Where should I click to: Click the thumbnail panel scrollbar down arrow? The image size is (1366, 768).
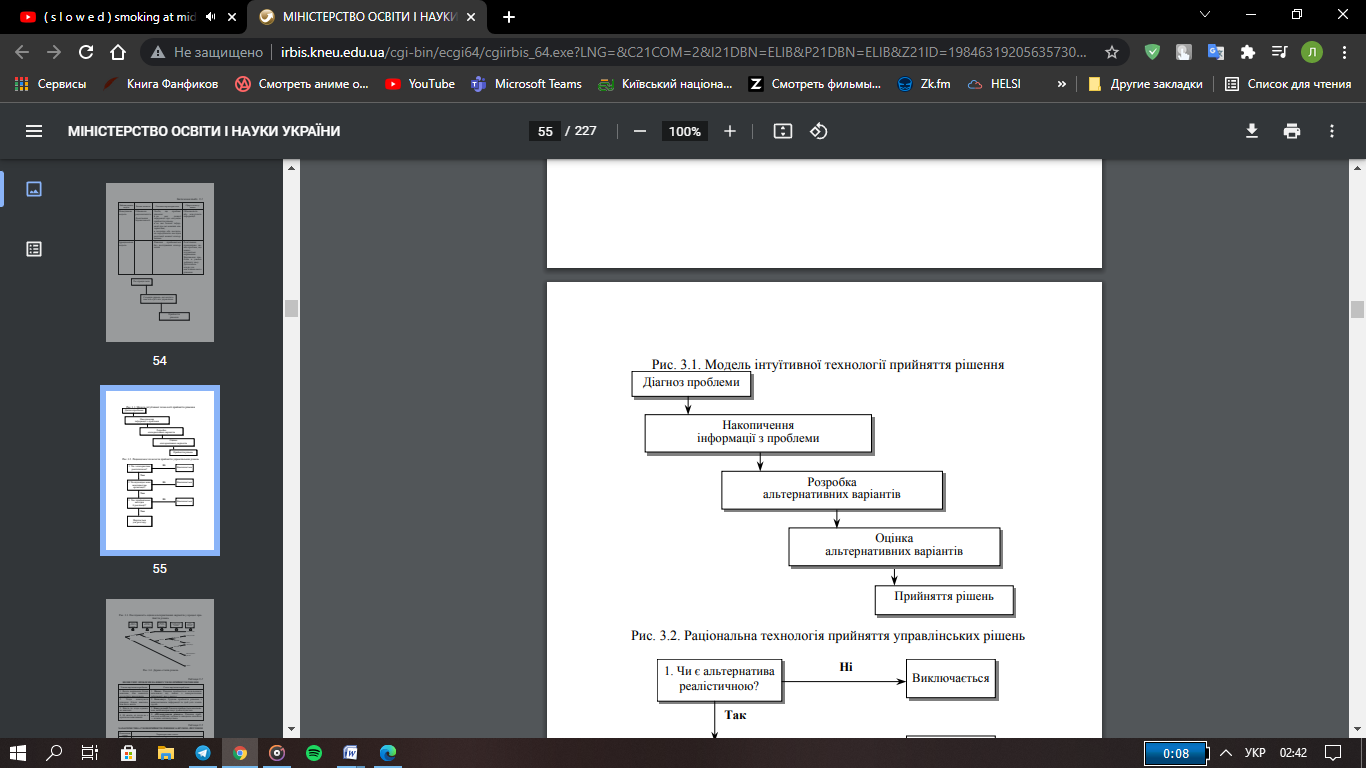[x=291, y=730]
